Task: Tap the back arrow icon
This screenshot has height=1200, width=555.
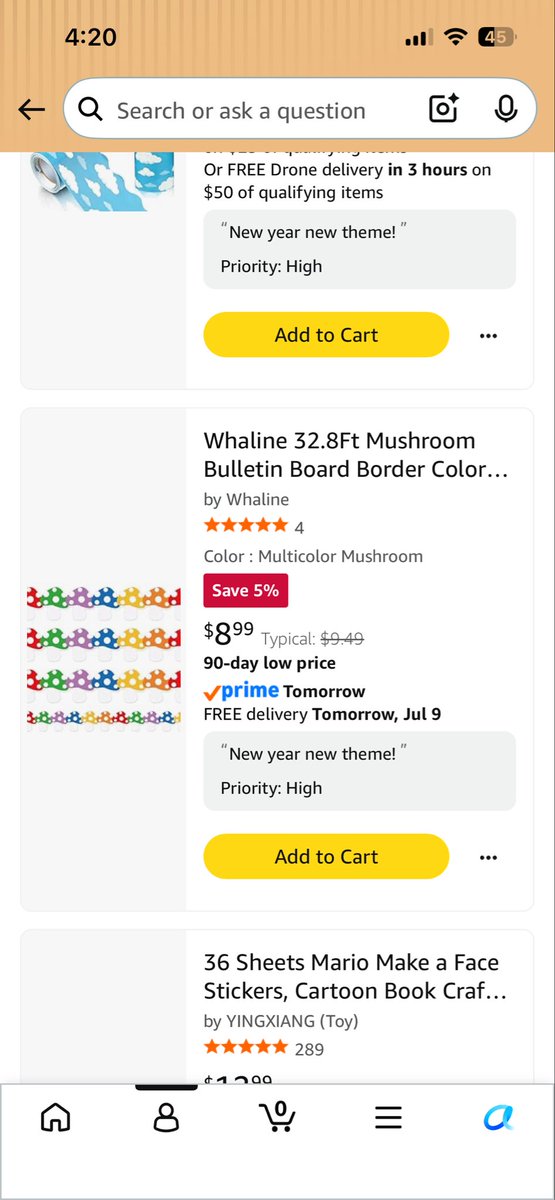Action: coord(31,110)
